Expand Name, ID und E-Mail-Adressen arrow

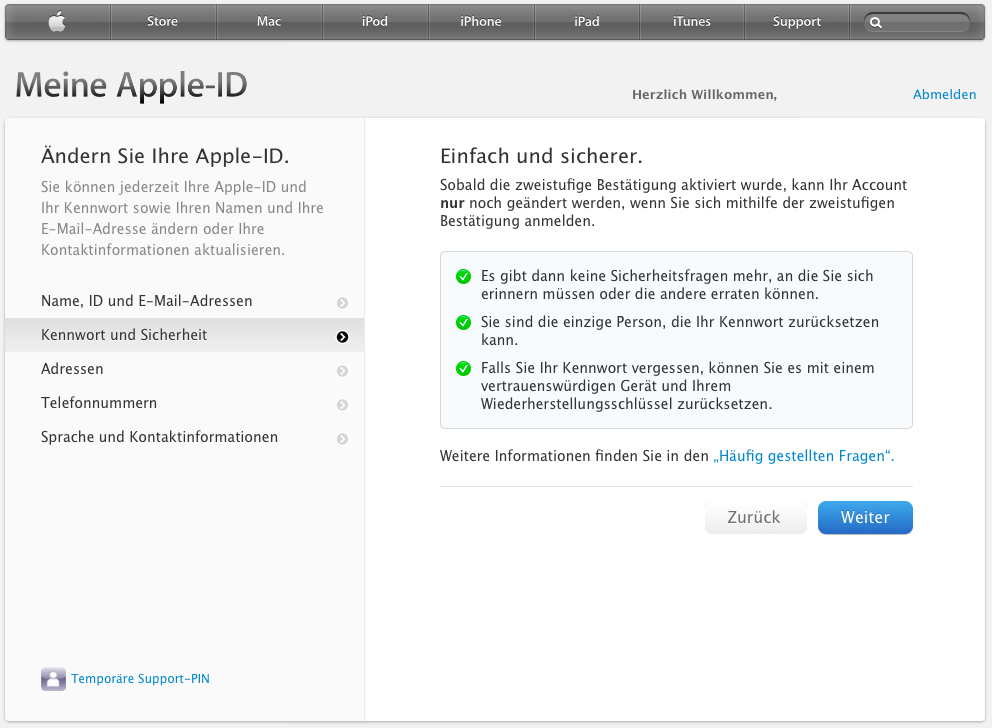pos(342,303)
